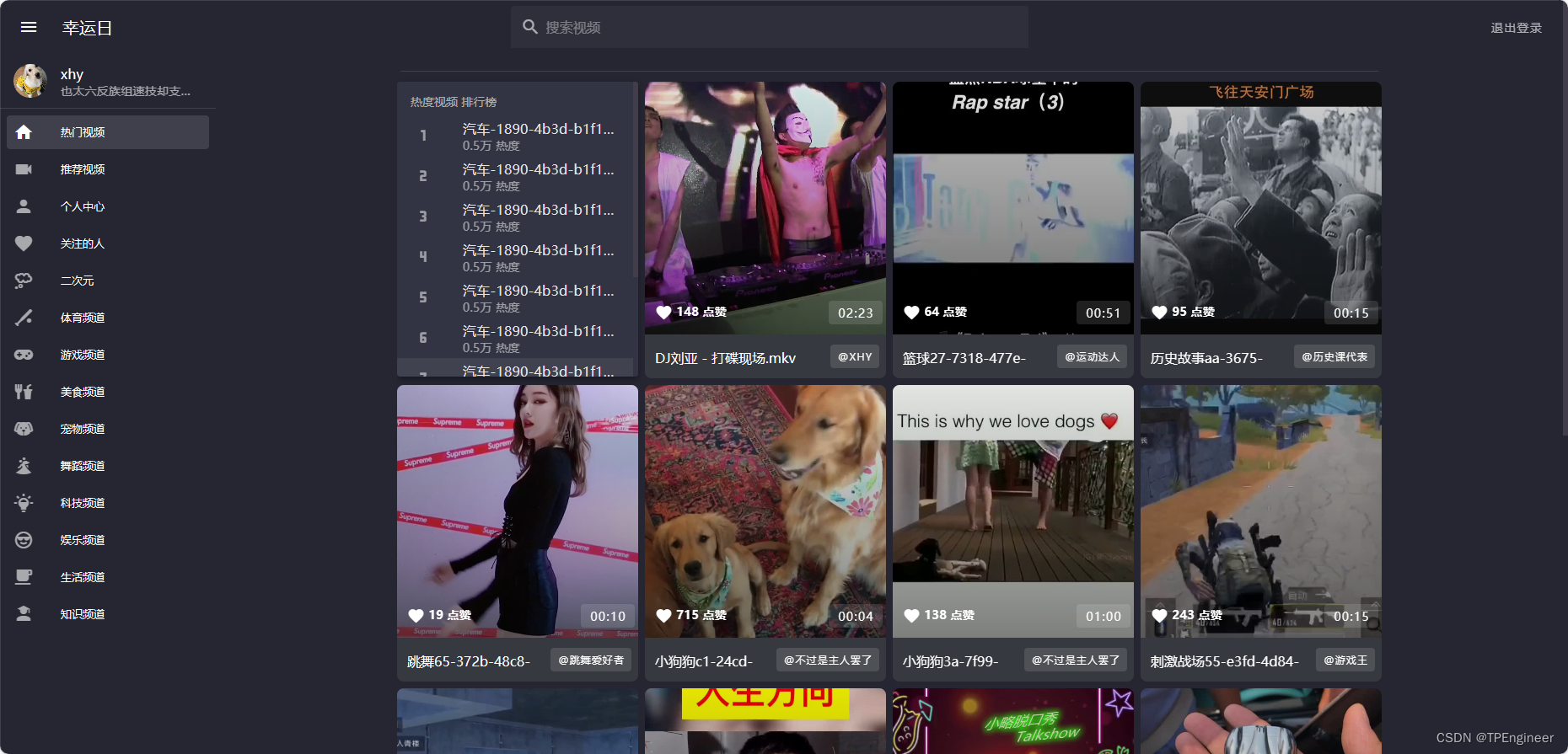
Task: Open the @运动达人 author tag
Action: (x=1092, y=356)
